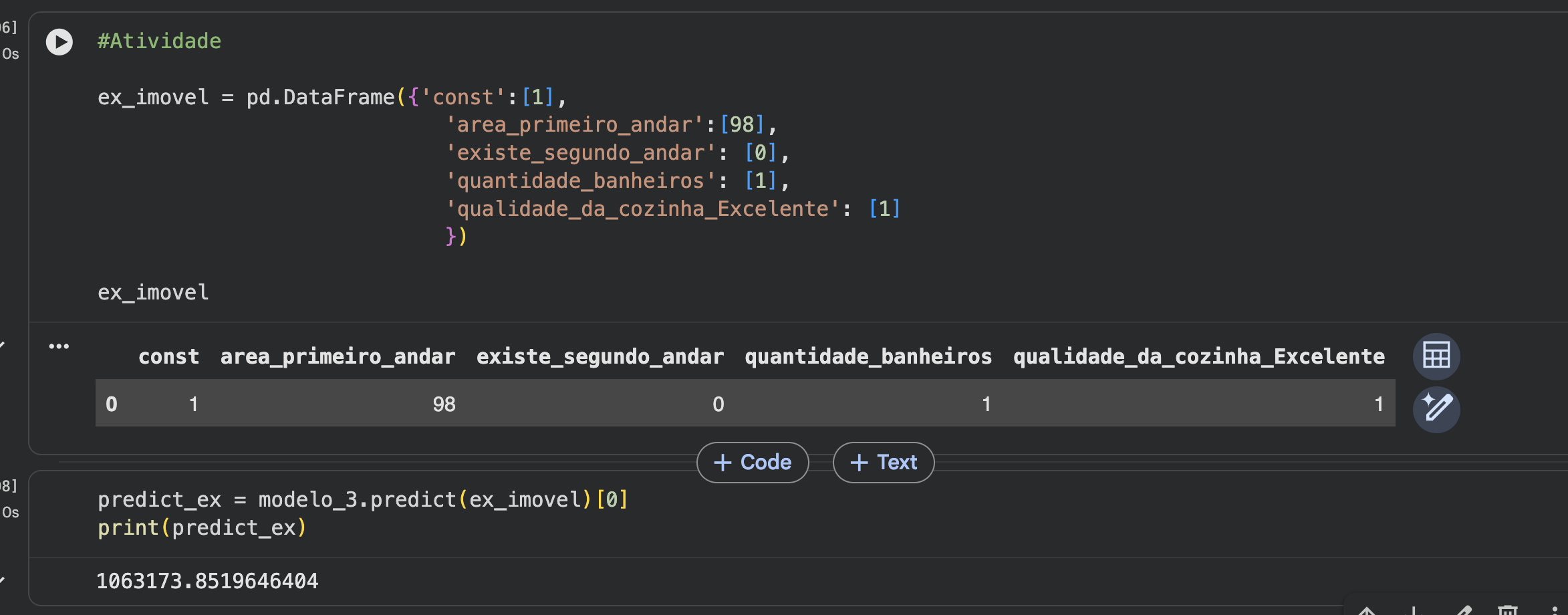Select the quantidade_banheiros column header
1568x615 pixels.
pos(868,357)
